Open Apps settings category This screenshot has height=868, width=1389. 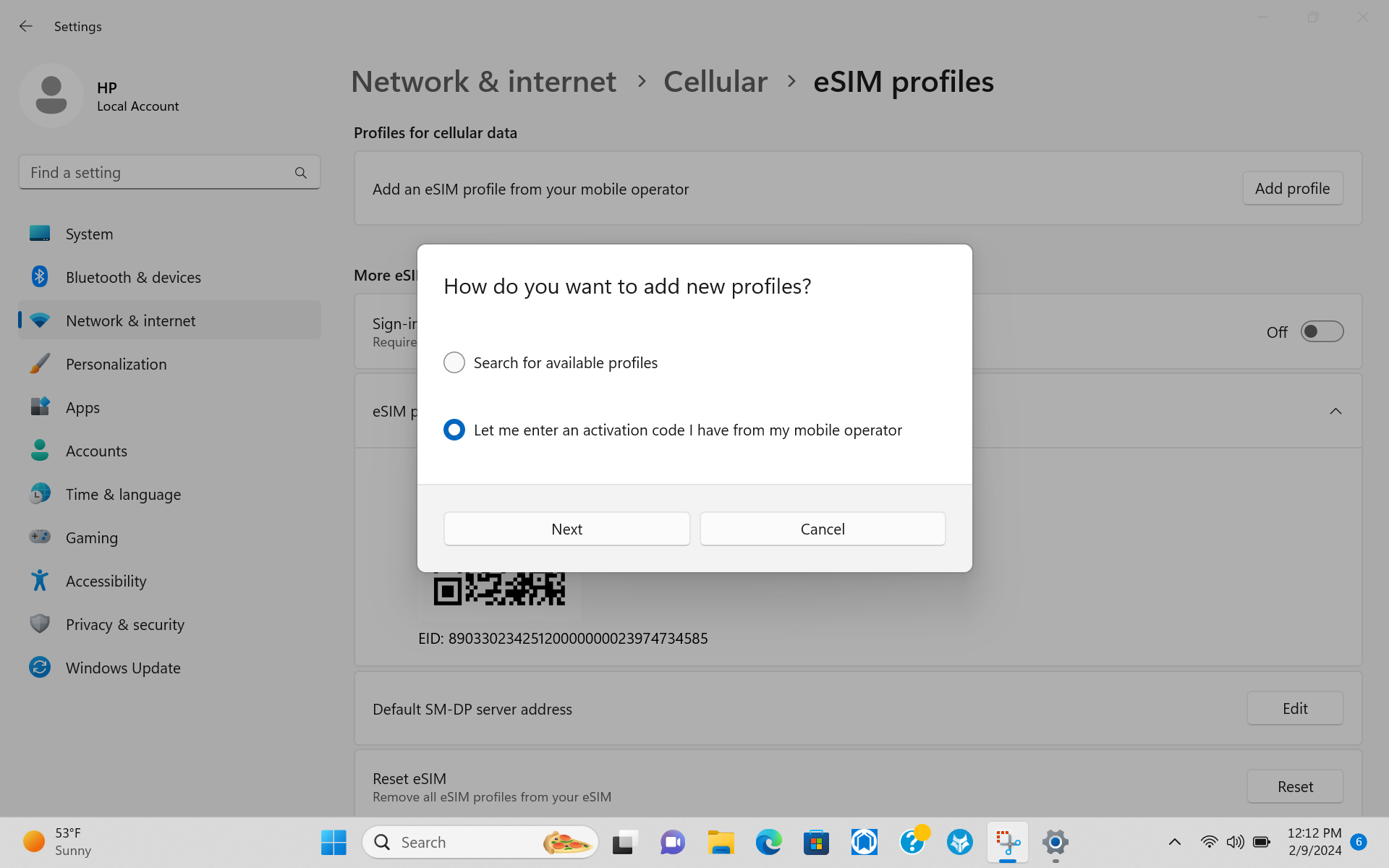(x=169, y=407)
